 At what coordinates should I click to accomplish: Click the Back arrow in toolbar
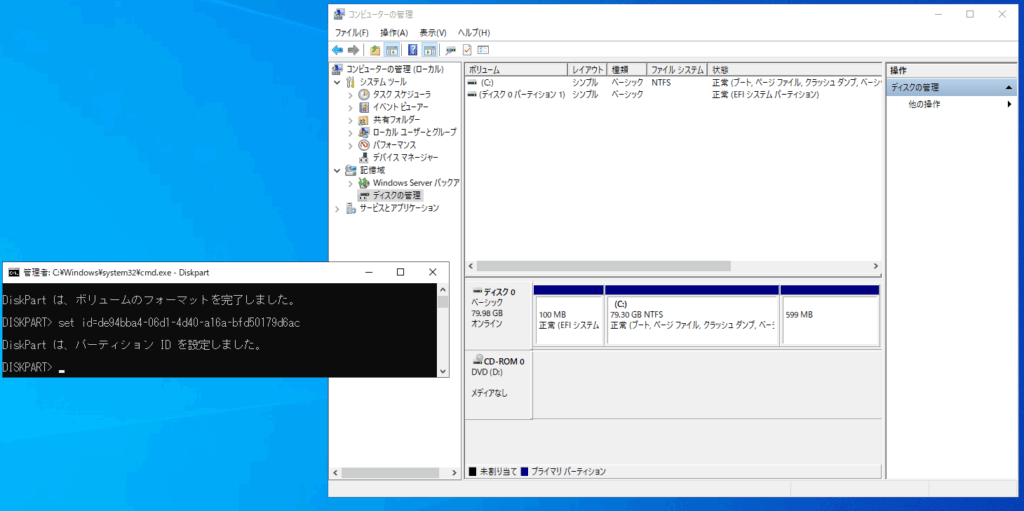[338, 49]
